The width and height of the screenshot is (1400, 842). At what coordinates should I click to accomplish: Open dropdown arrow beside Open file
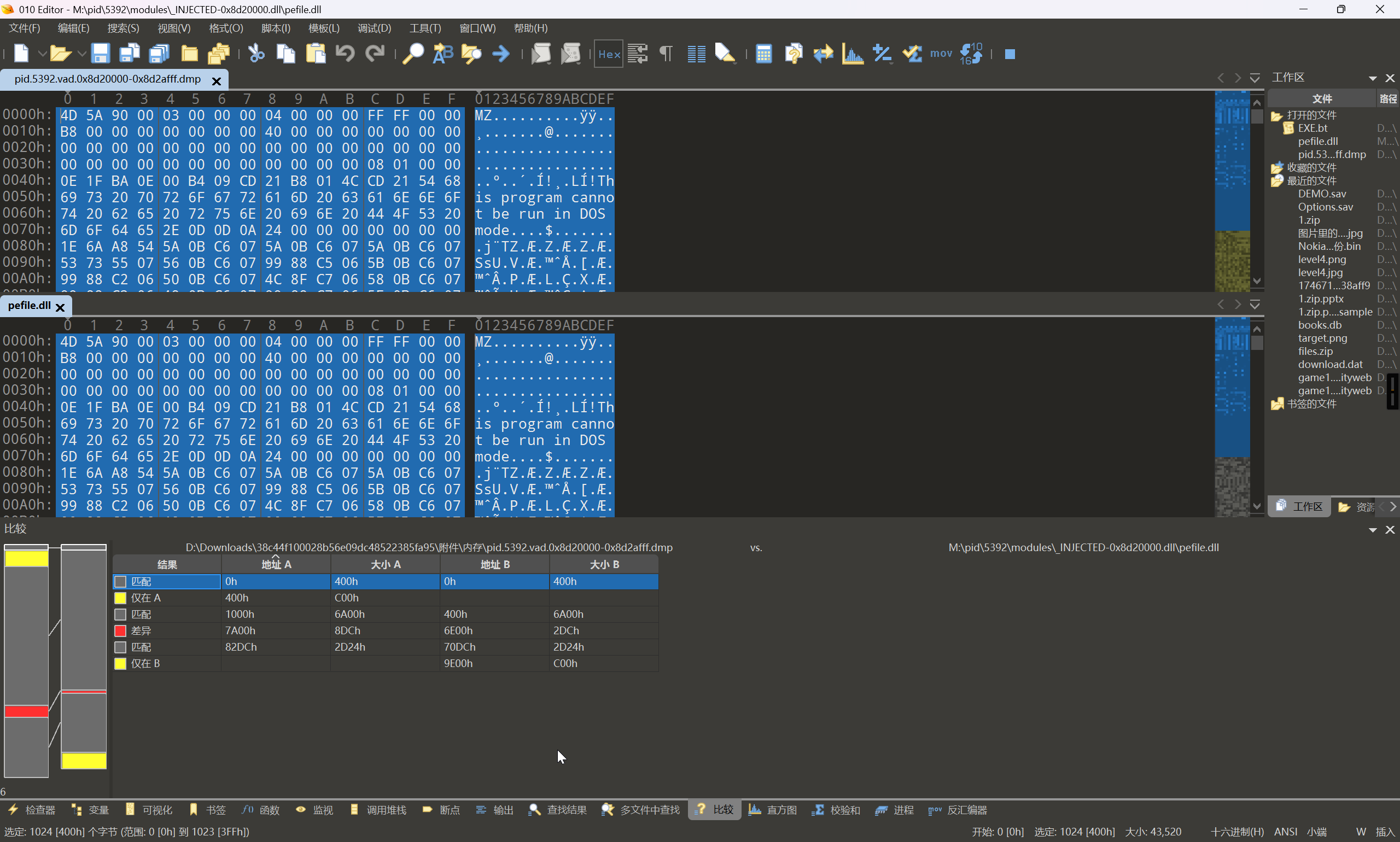coord(81,55)
